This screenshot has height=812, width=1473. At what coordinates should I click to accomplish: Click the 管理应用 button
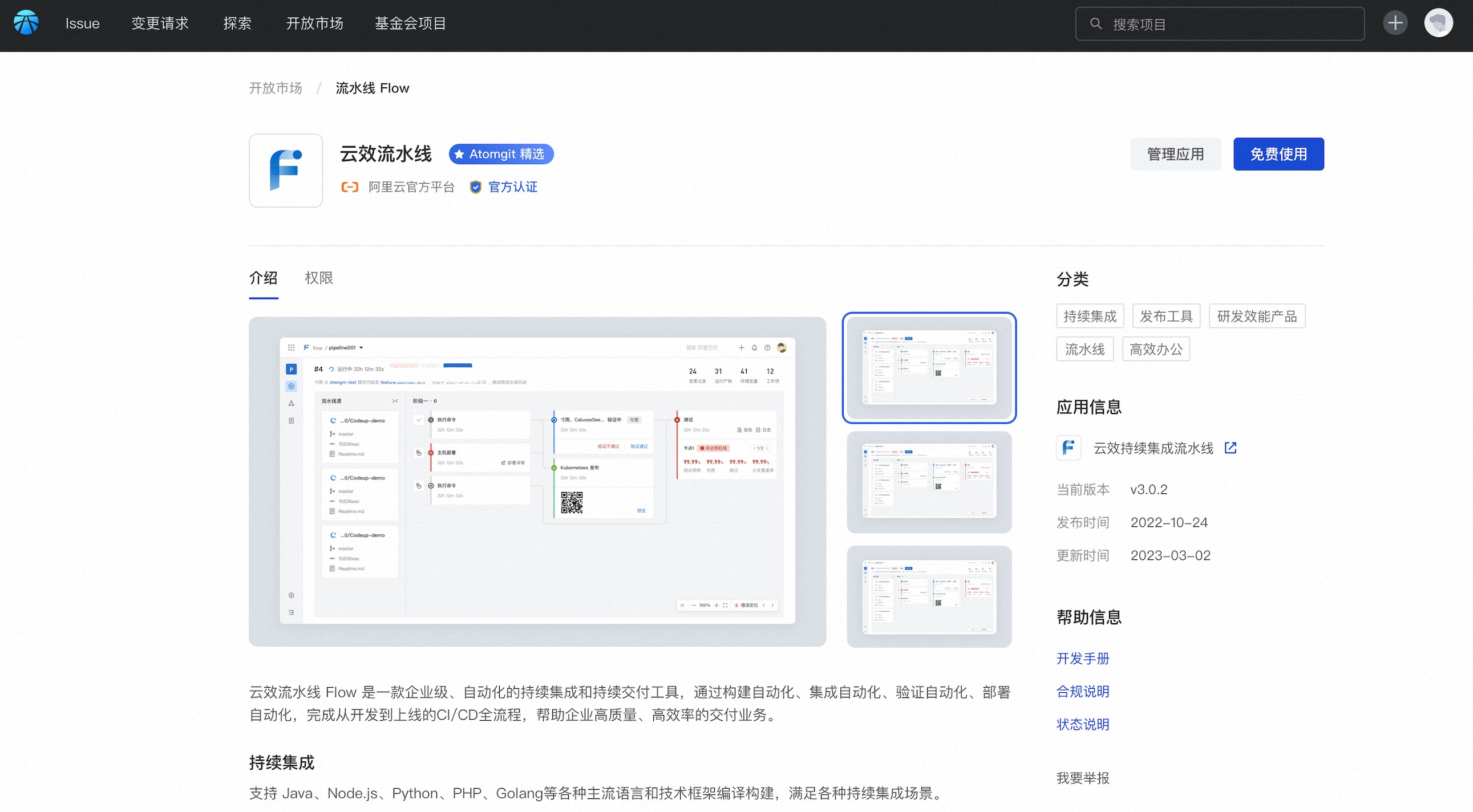(1176, 155)
